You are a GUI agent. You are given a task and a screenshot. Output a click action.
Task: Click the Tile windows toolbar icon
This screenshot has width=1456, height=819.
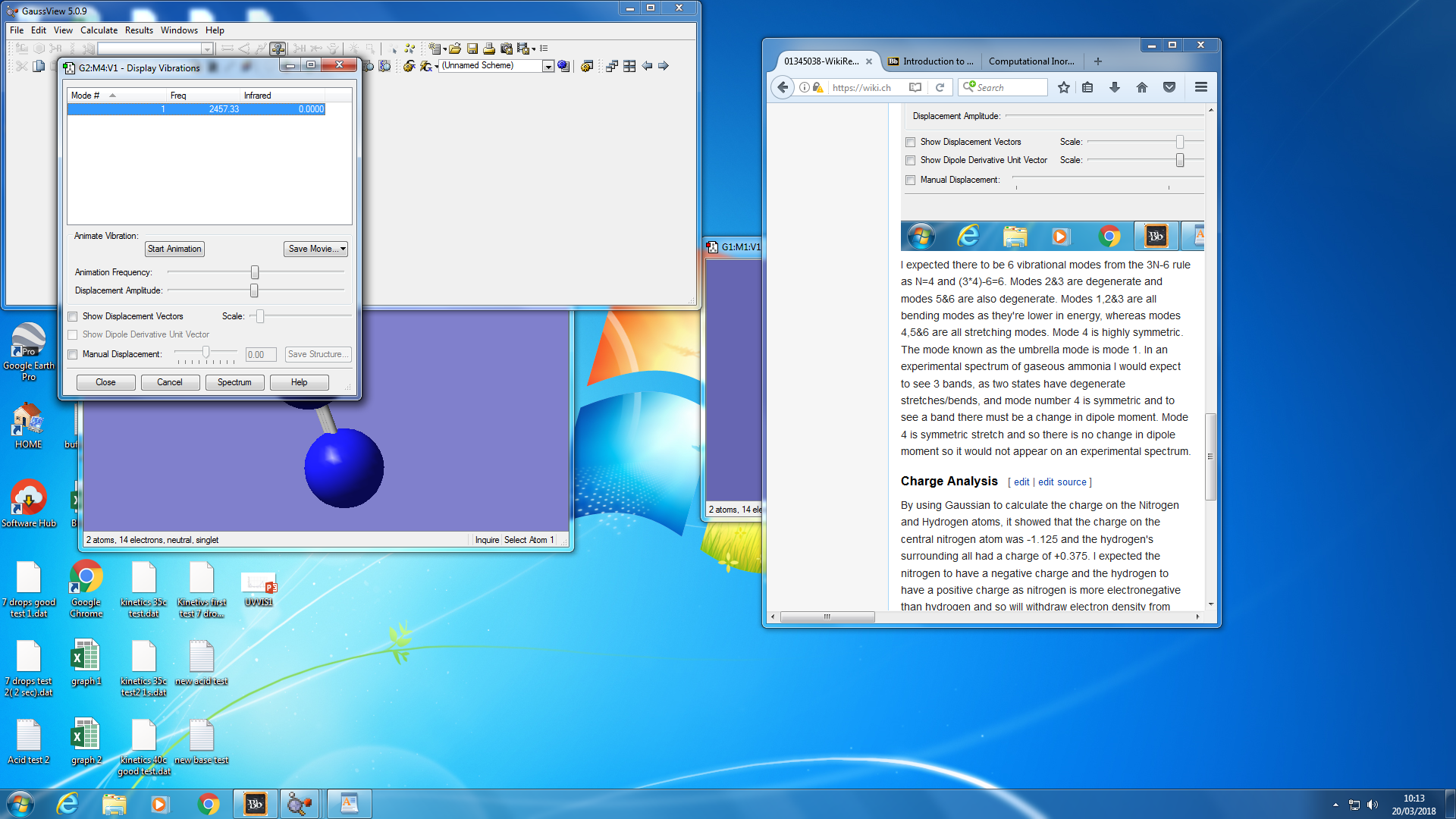[x=629, y=66]
